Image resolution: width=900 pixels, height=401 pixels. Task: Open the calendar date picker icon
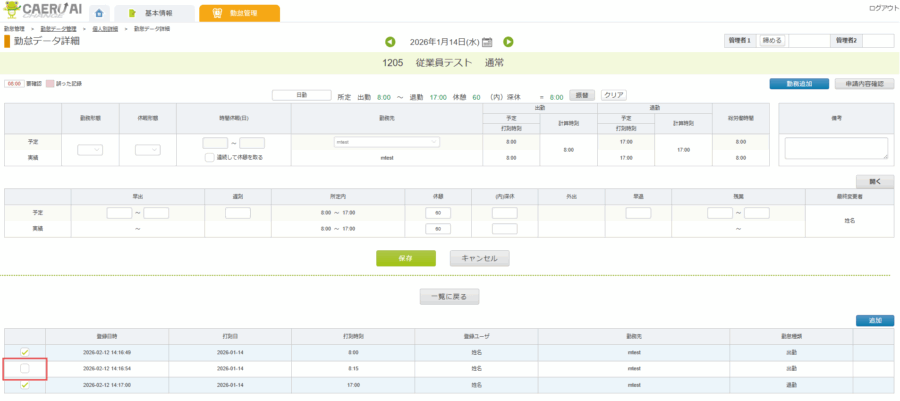coord(487,42)
